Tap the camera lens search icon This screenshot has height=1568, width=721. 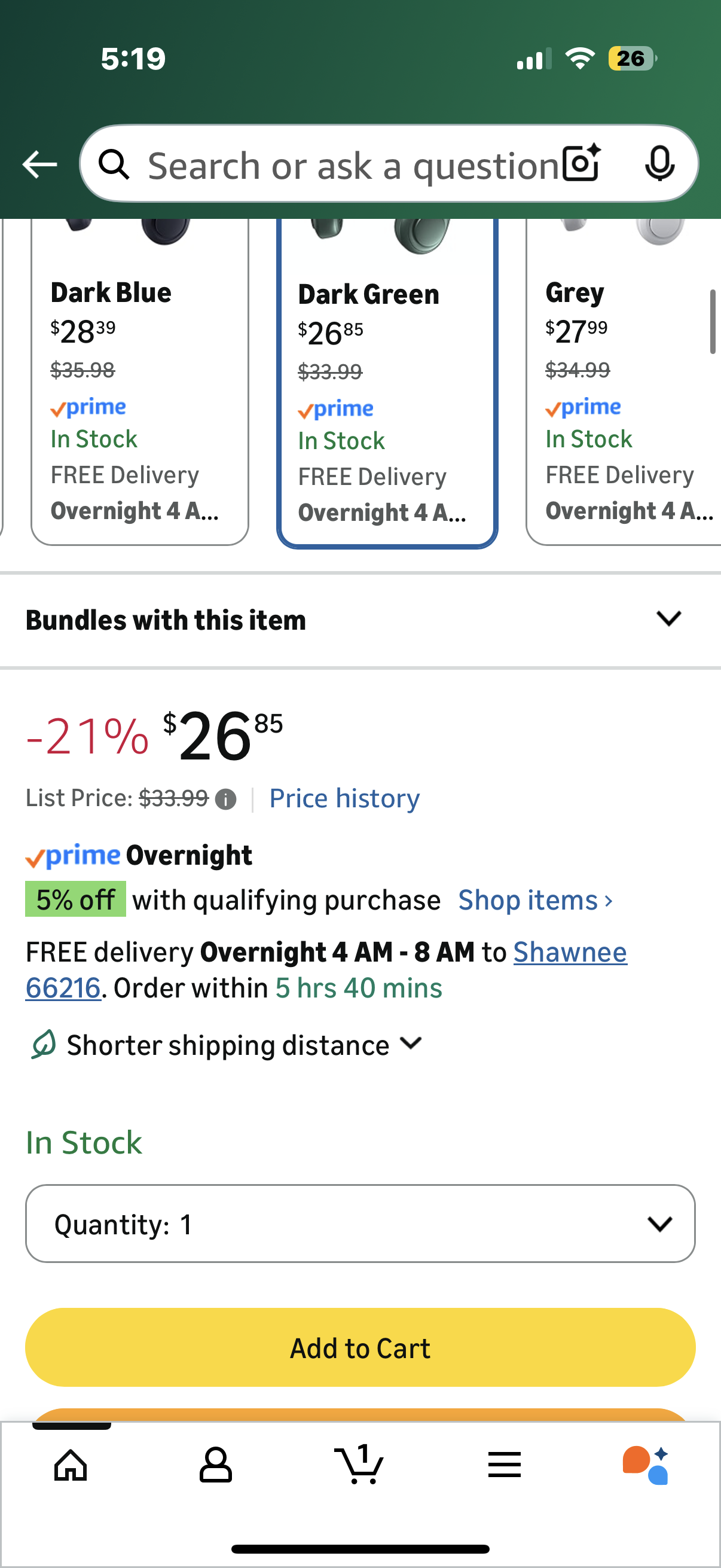coord(581,164)
